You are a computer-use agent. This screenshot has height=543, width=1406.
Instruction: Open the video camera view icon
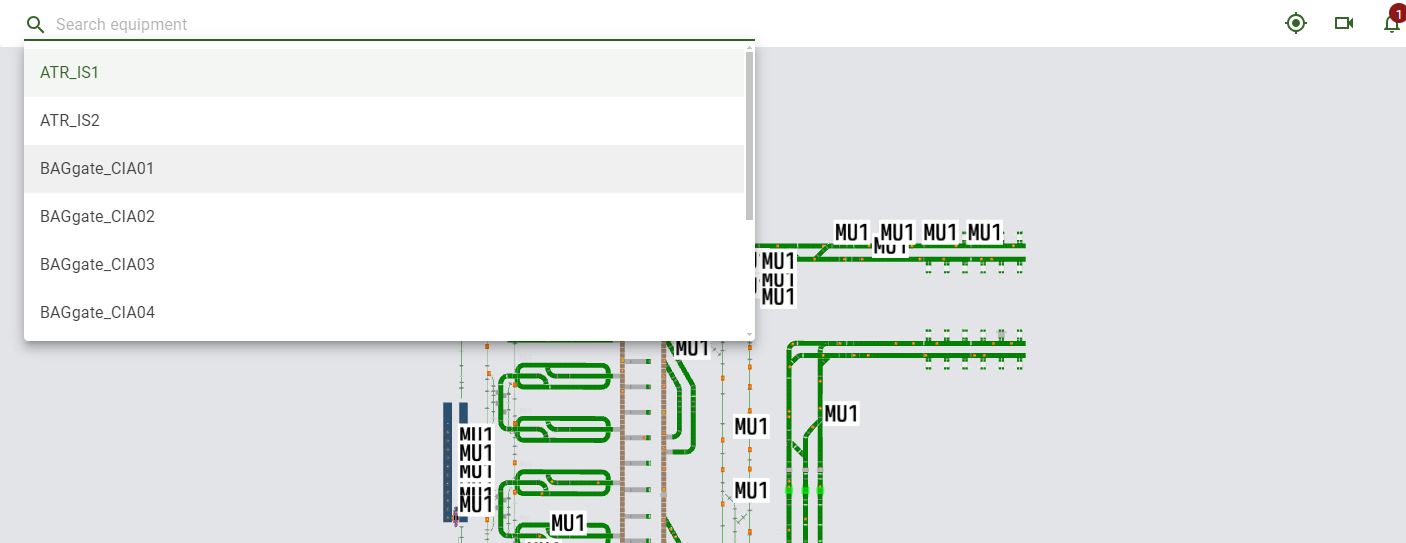pos(1344,23)
